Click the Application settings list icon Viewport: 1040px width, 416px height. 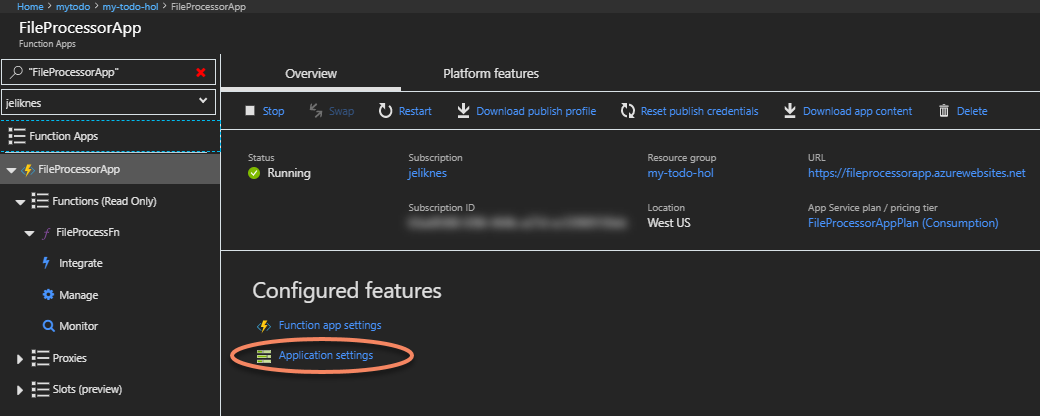coord(264,356)
